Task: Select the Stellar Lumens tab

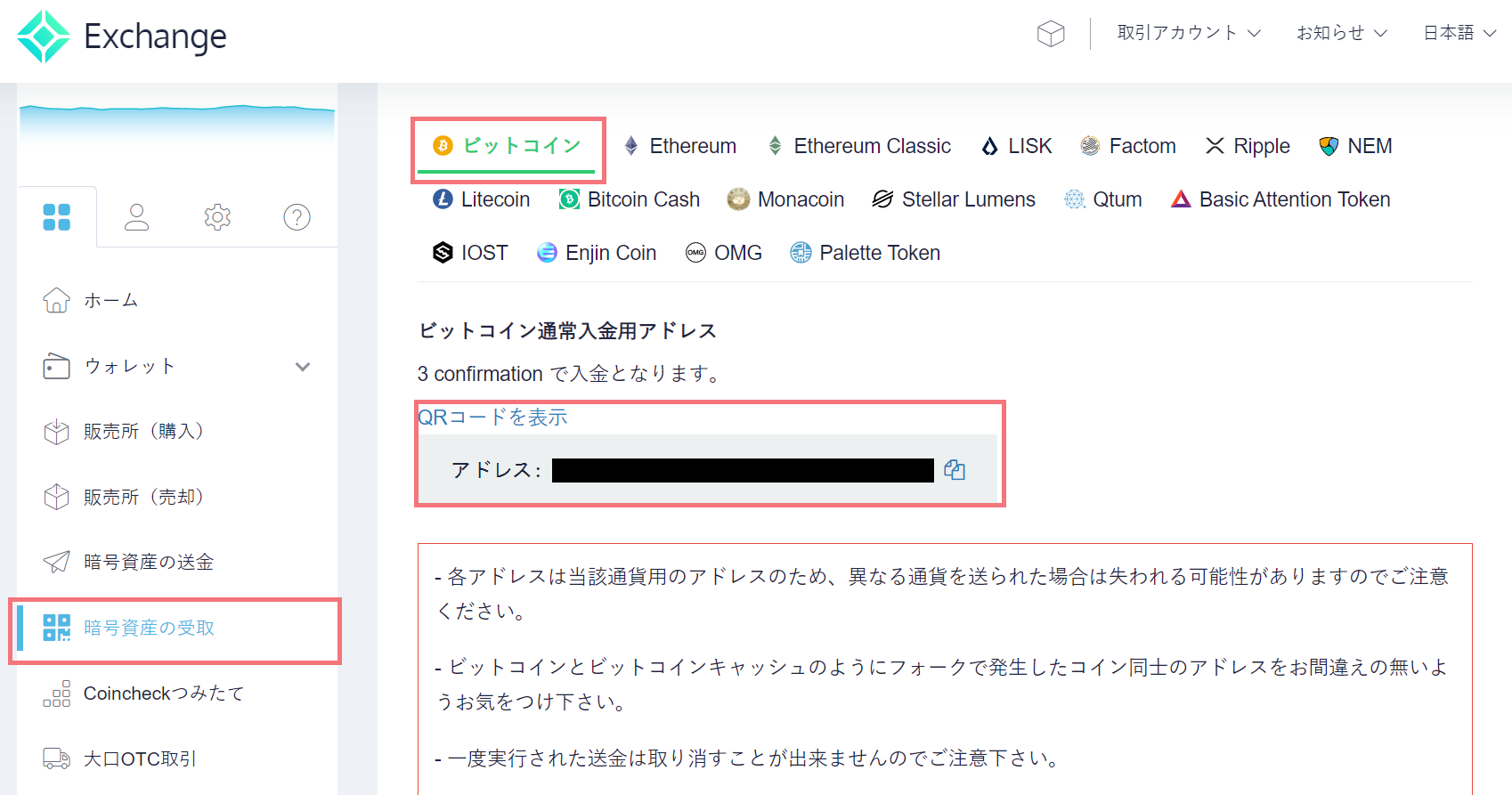Action: [x=954, y=199]
